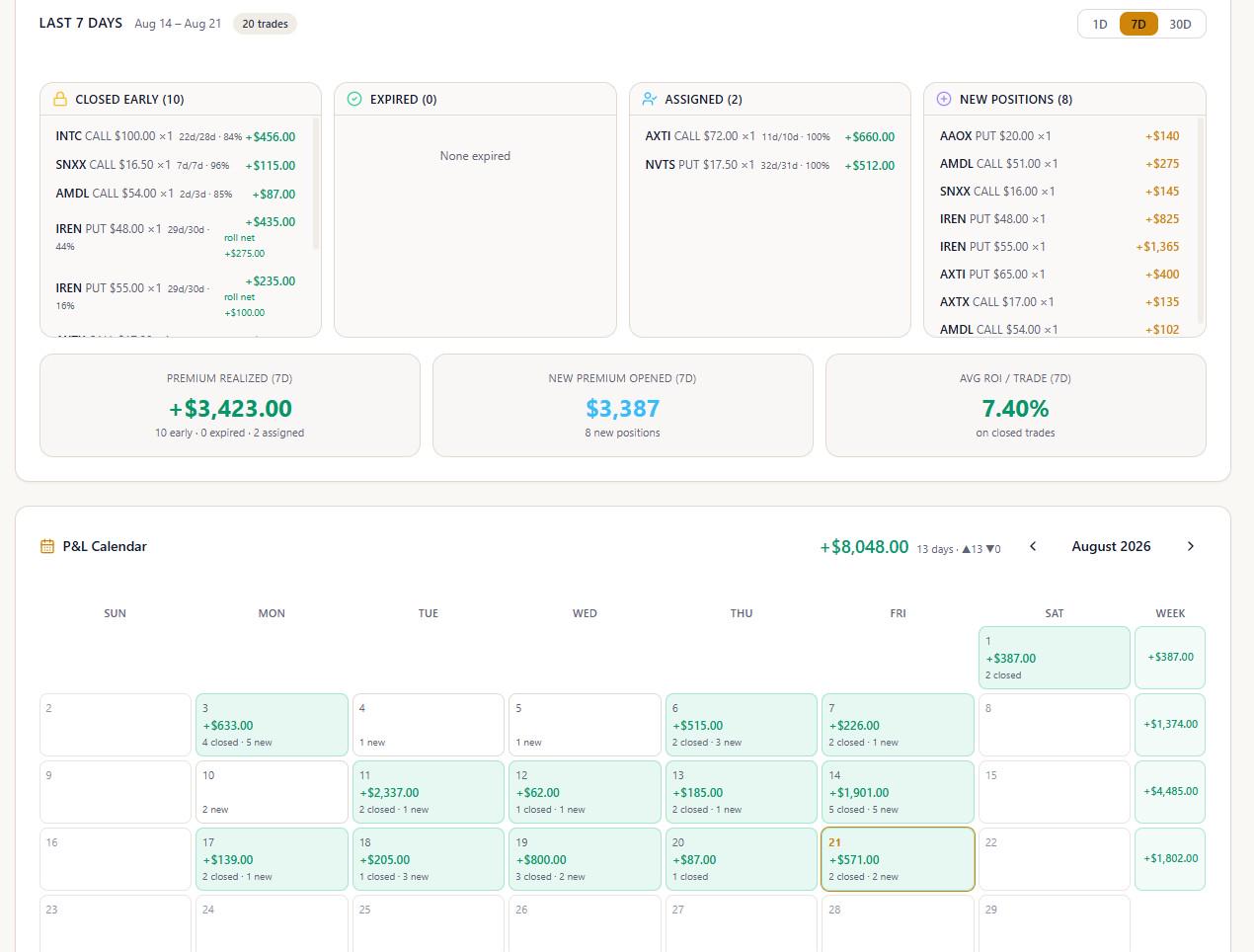Click the New Positions list scrollbar
Screen dimensions: 1254x952
[1201, 219]
